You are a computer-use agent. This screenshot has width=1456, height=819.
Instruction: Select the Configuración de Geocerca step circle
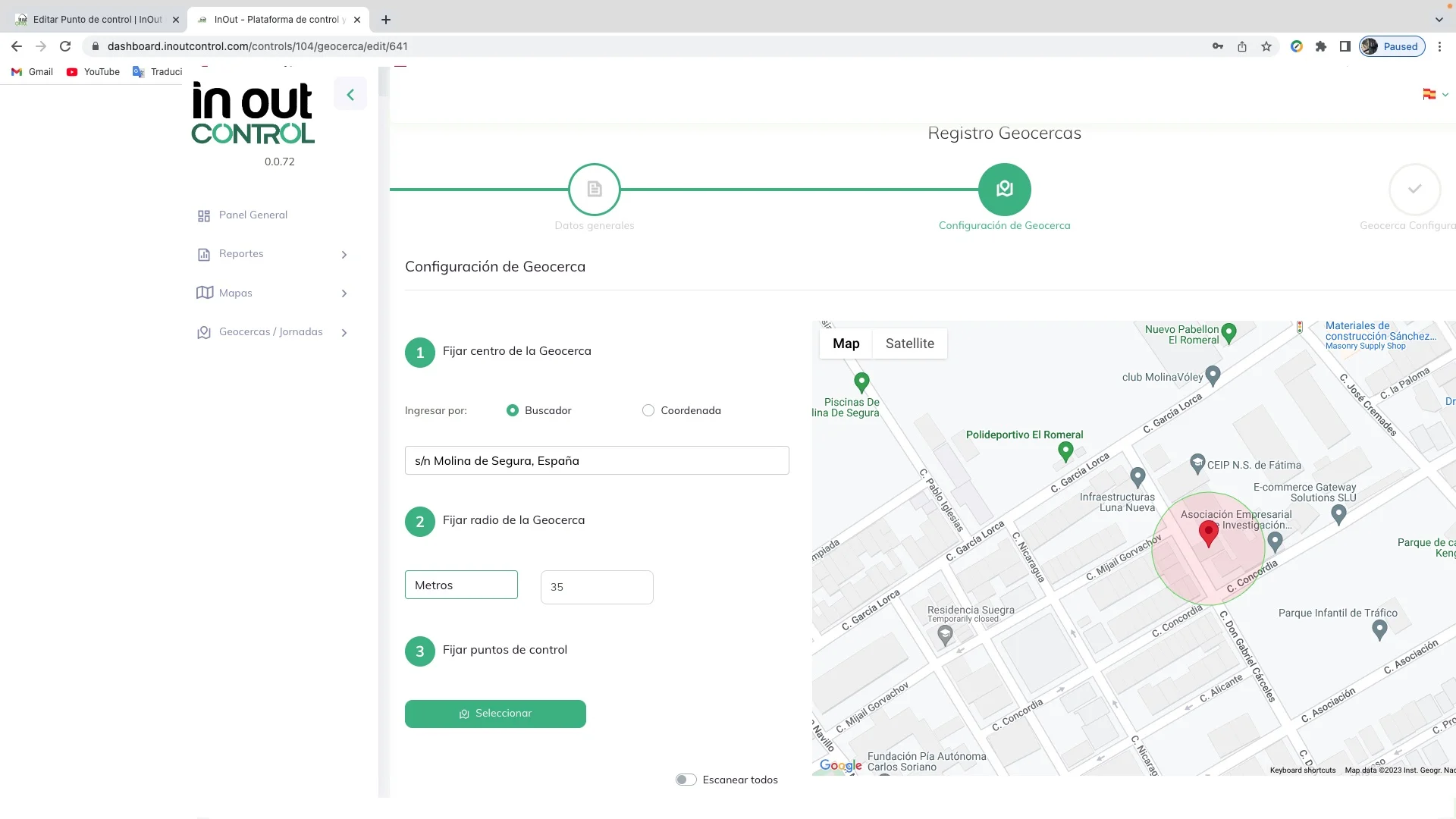pos(1005,189)
